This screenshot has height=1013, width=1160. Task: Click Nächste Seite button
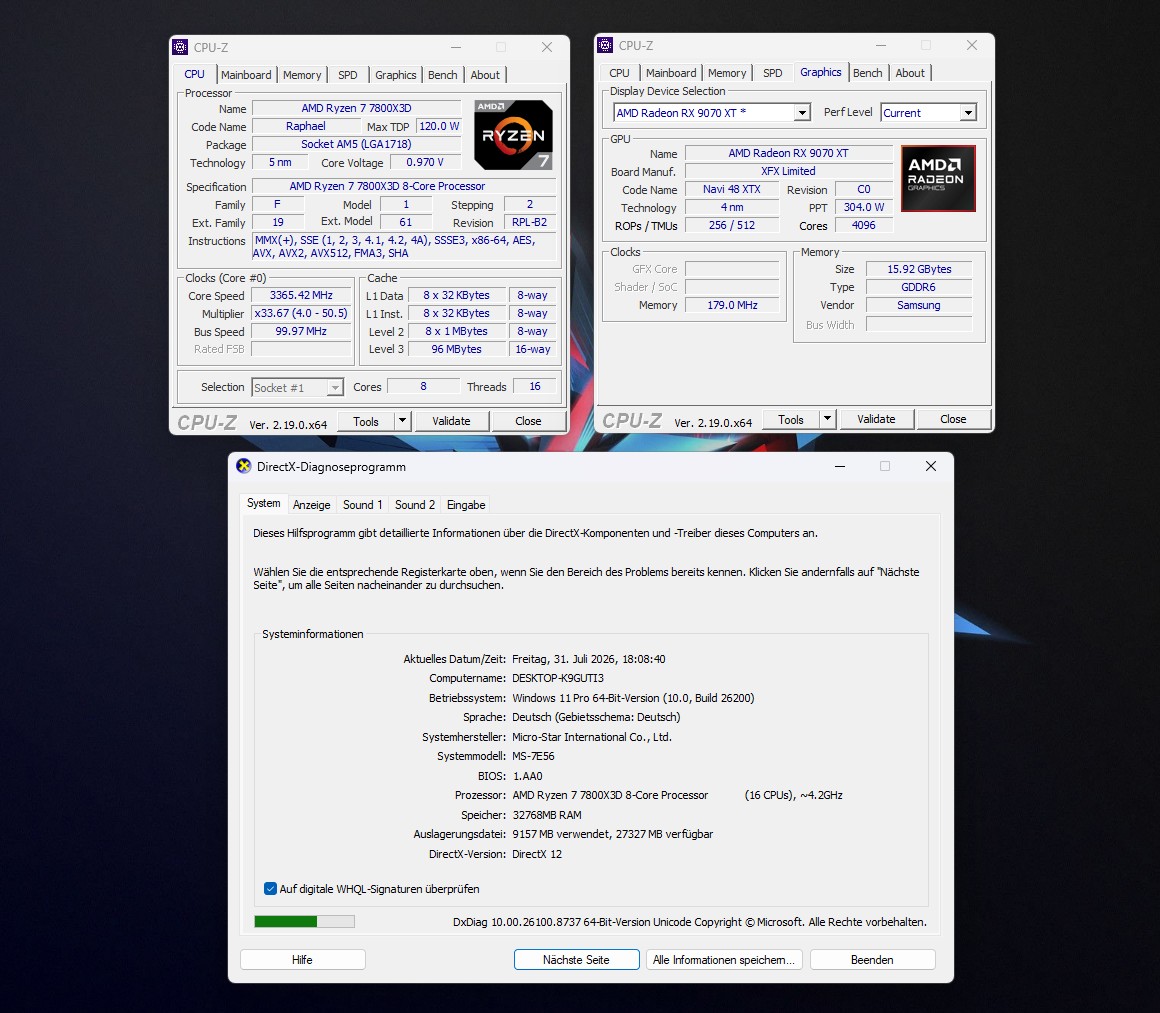click(576, 960)
